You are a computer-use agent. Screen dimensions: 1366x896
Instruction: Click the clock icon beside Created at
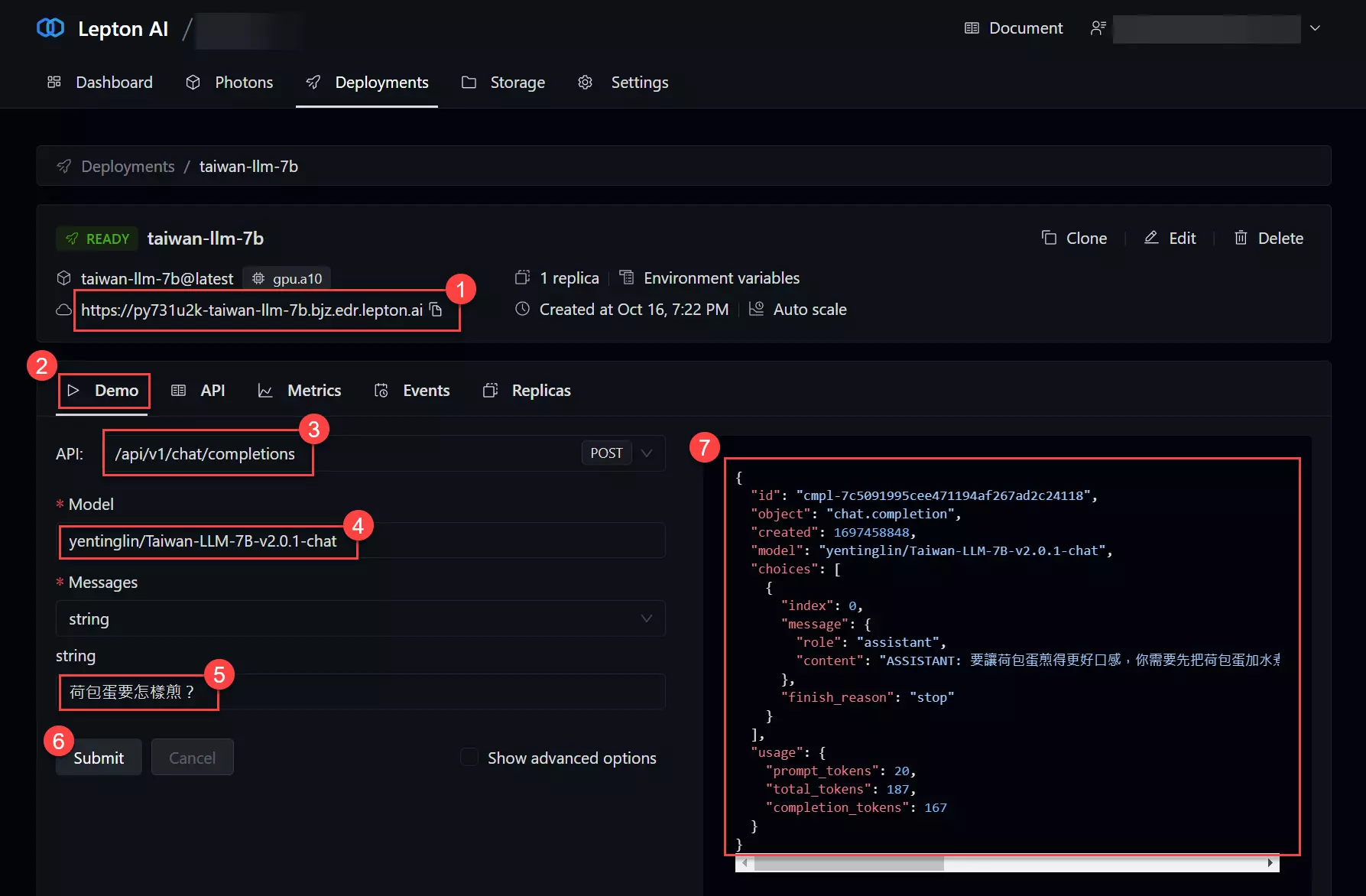pyautogui.click(x=522, y=309)
